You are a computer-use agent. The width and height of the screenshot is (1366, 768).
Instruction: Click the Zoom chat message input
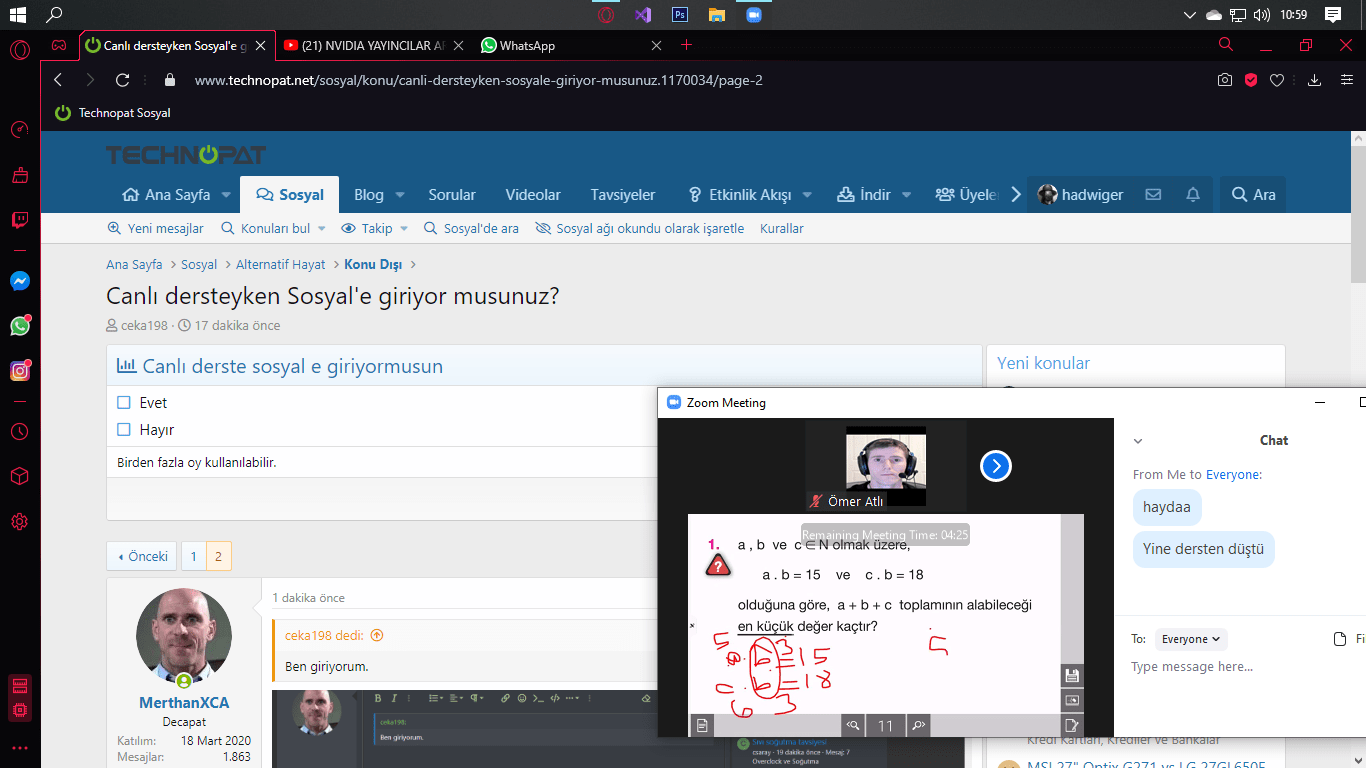[x=1240, y=667]
